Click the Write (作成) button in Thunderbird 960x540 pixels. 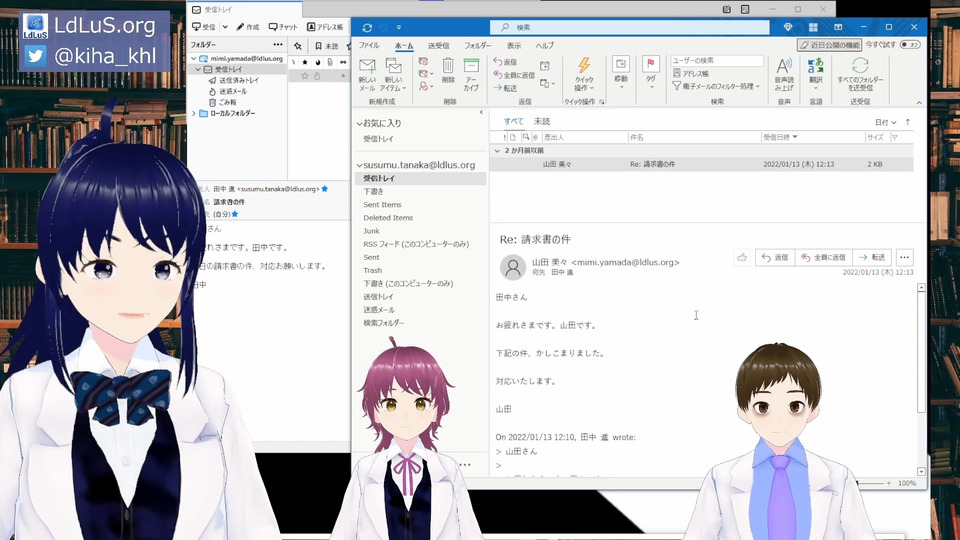click(247, 27)
